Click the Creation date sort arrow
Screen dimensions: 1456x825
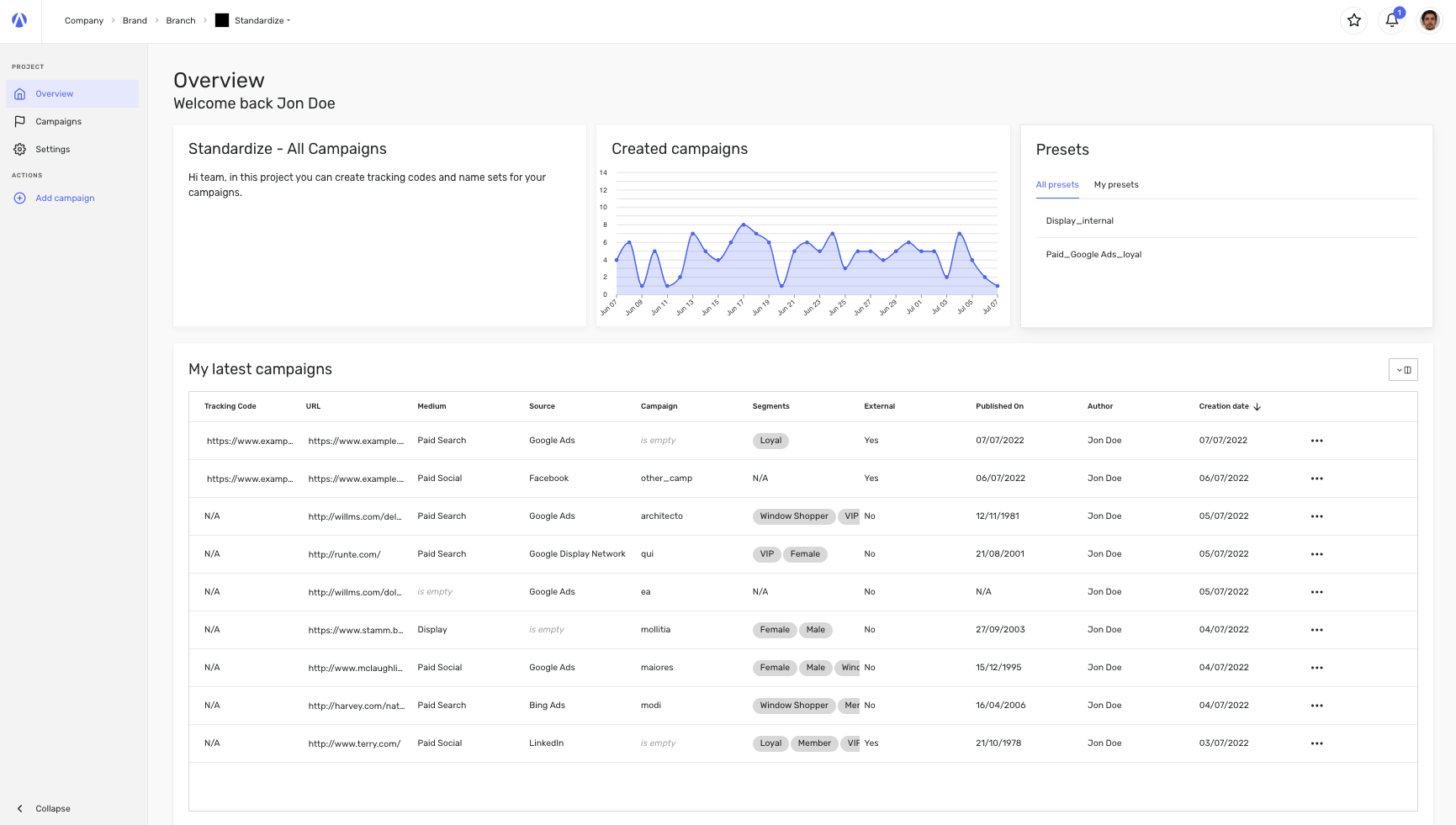pos(1257,406)
